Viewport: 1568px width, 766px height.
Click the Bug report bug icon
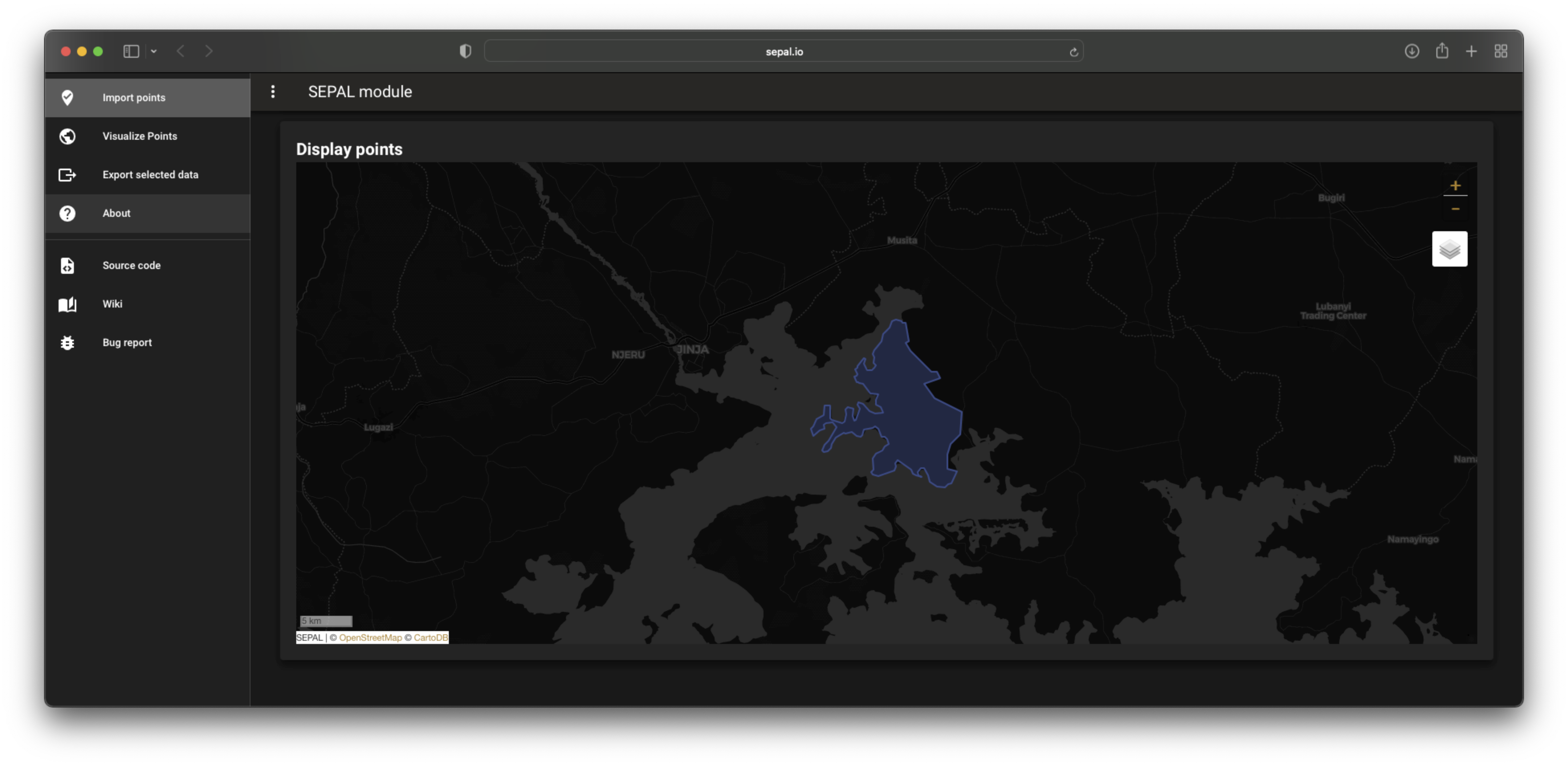tap(67, 342)
